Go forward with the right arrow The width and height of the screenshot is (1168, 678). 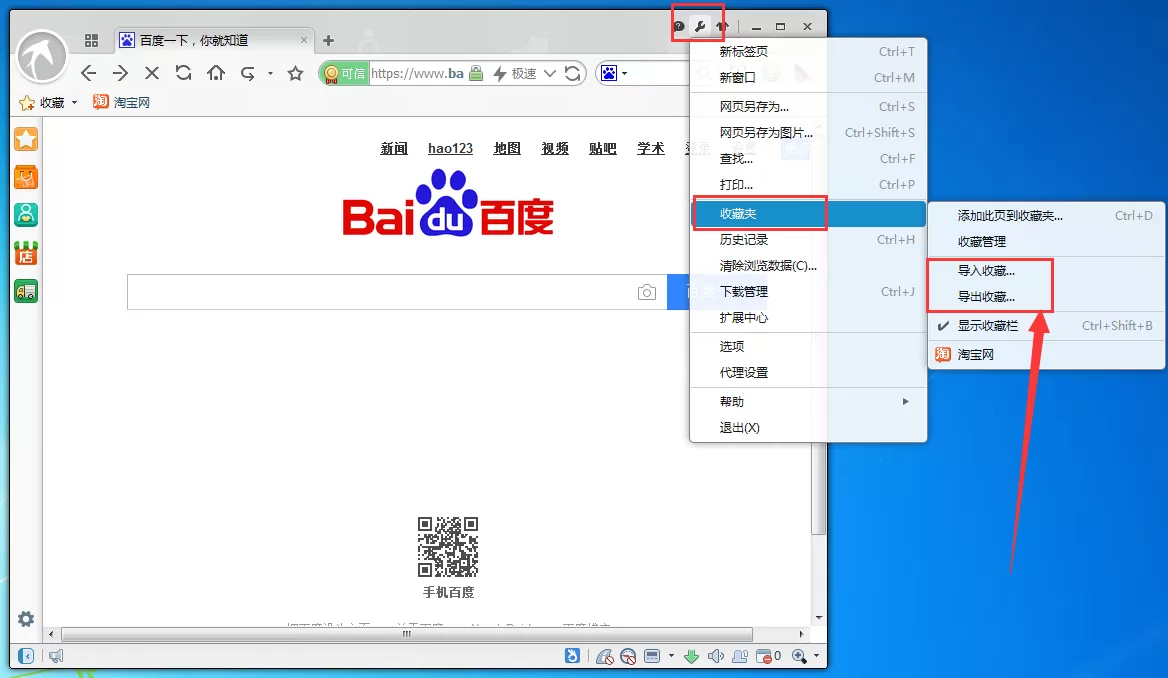point(120,73)
